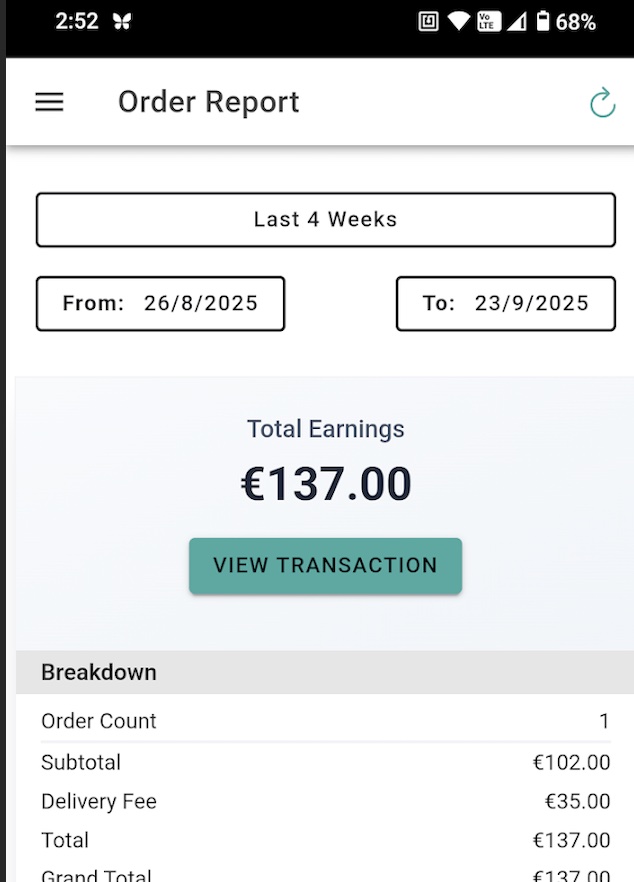Tap the Breakdown section header
Viewport: 634px width, 882px height.
coord(99,672)
